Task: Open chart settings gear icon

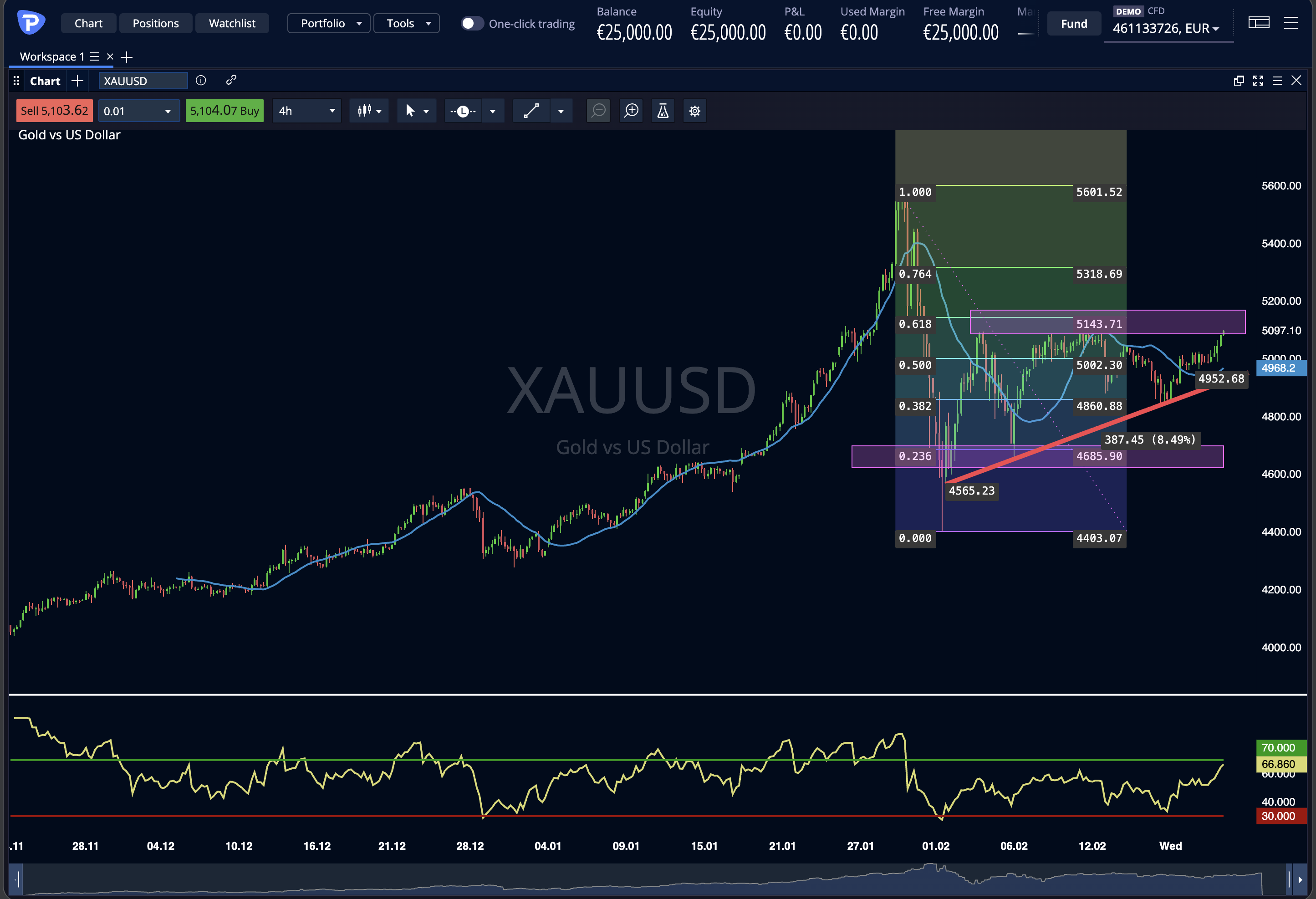Action: click(x=695, y=111)
